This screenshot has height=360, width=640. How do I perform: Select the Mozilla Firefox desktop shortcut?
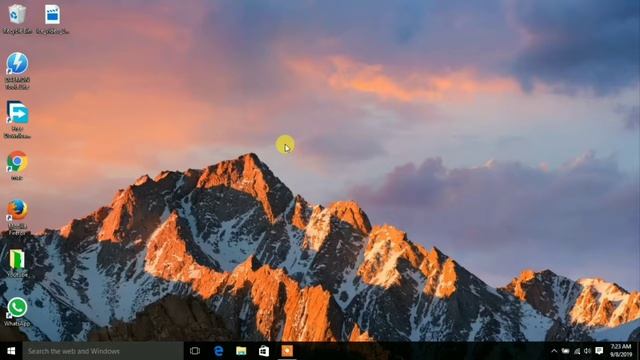[x=17, y=217]
